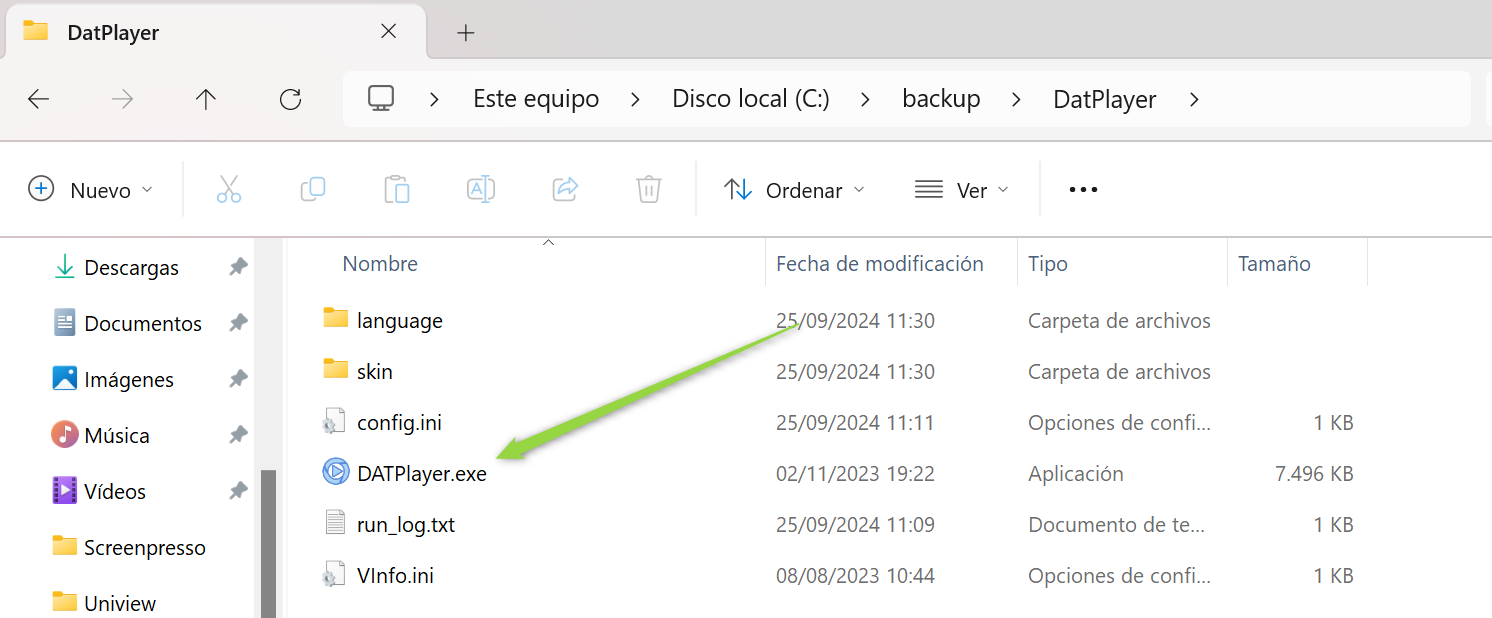This screenshot has height=618, width=1492.
Task: Expand chevron after Disco local (C:)
Action: tap(866, 100)
